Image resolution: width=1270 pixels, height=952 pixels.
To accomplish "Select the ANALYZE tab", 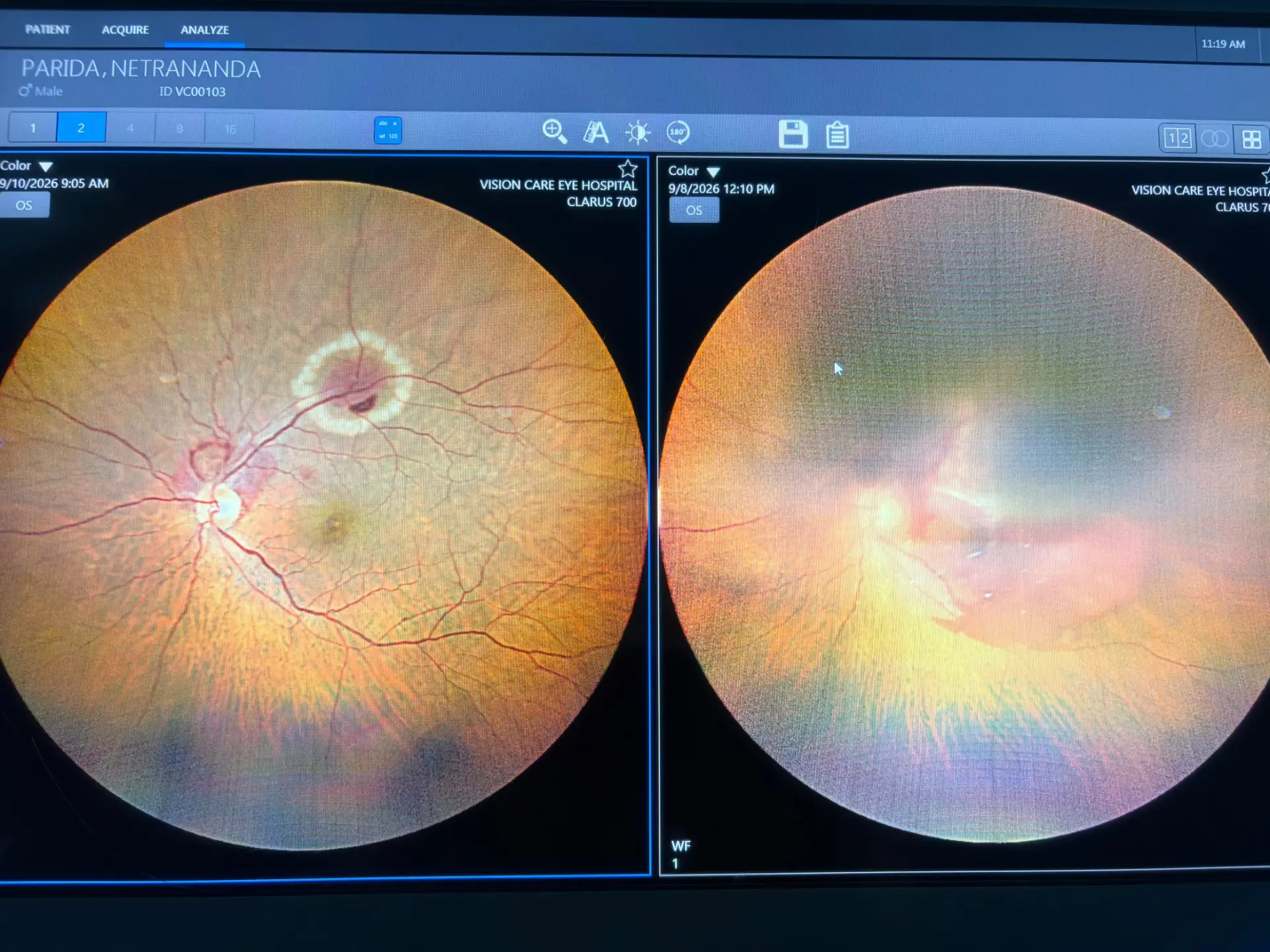I will [x=204, y=30].
